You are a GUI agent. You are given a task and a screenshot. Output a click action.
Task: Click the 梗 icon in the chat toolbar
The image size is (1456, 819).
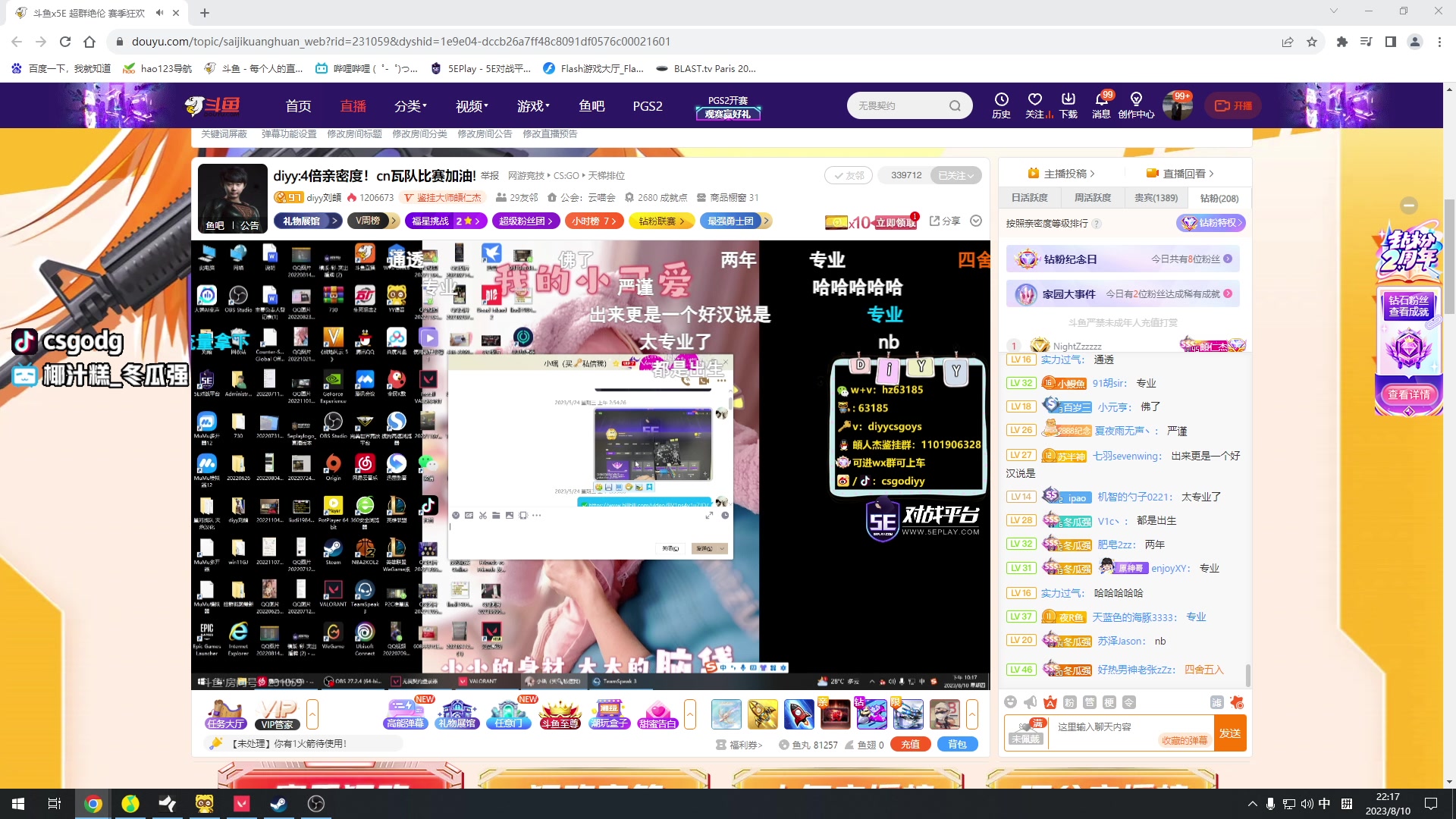(1109, 702)
